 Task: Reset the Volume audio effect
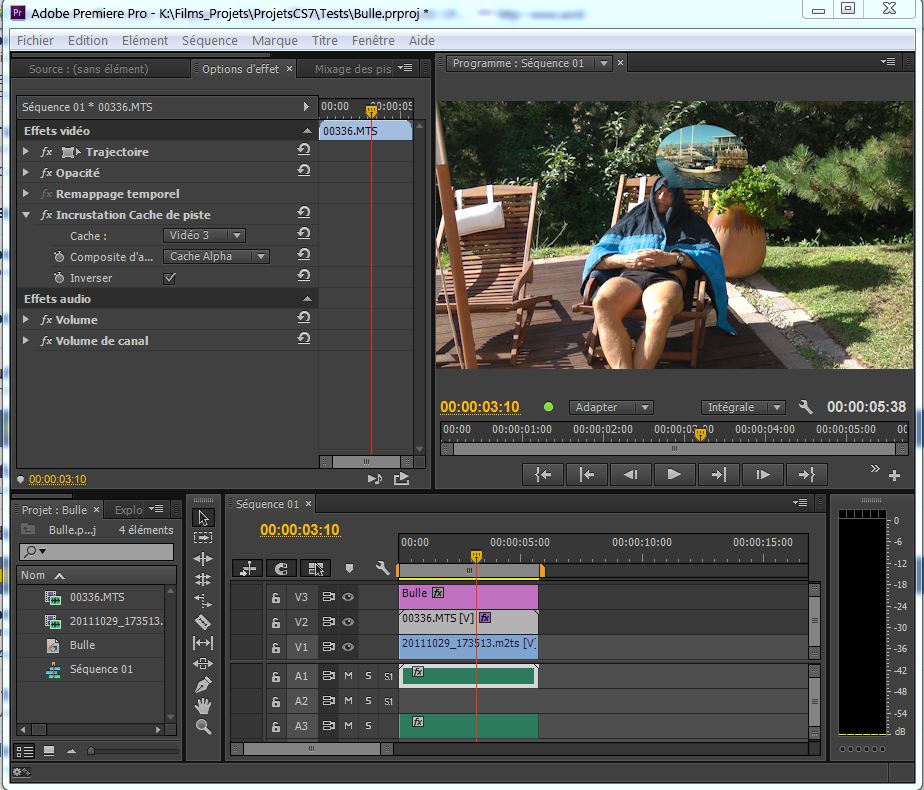(303, 318)
